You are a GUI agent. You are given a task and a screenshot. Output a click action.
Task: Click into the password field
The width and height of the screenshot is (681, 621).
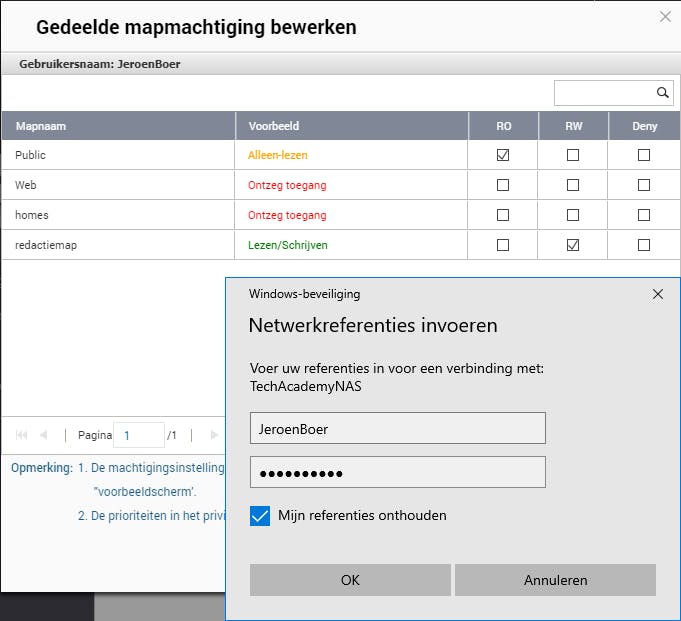pyautogui.click(x=397, y=472)
